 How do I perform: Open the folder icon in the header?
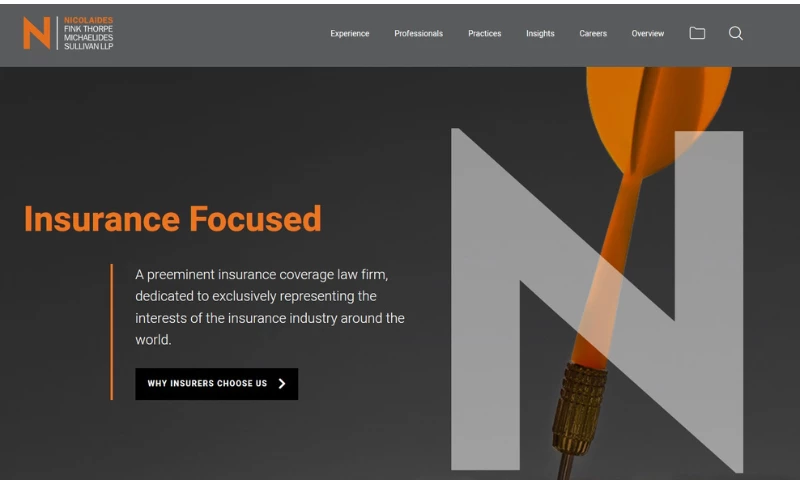pyautogui.click(x=697, y=33)
